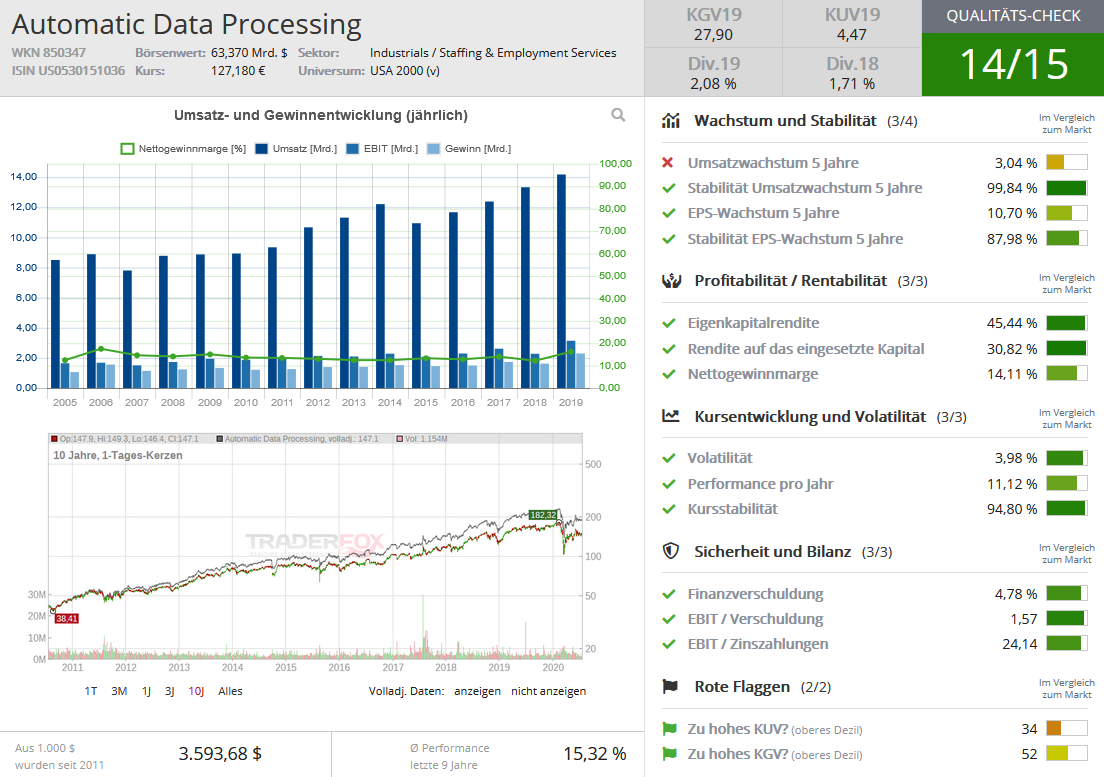This screenshot has height=777, width=1104.
Task: Select the 10J chart timeframe
Action: (196, 691)
